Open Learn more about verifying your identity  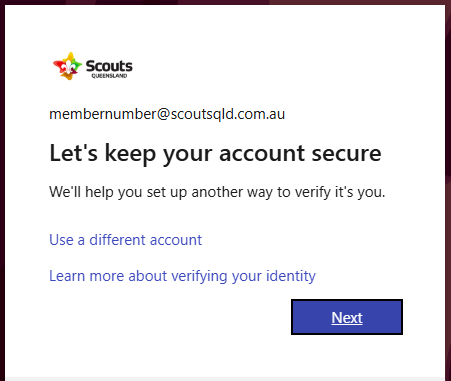pos(182,276)
